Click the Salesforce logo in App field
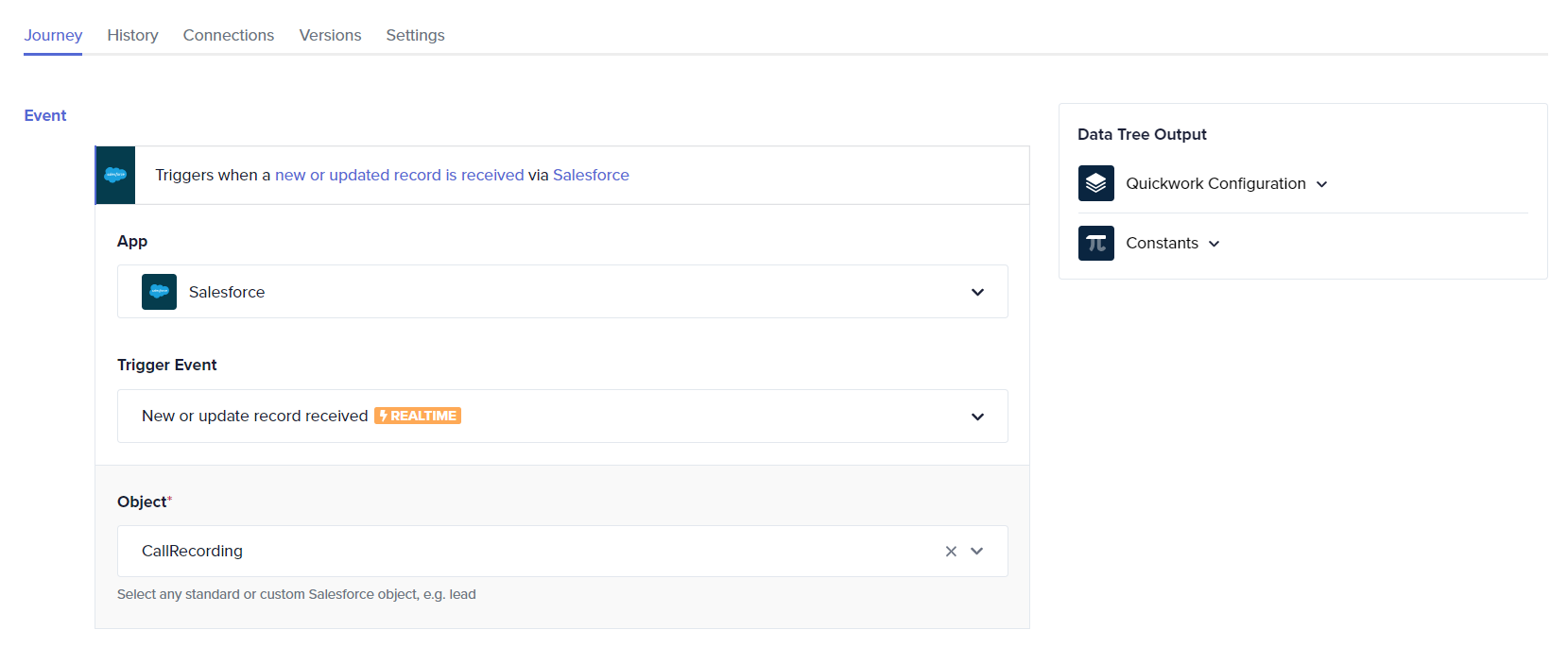Image resolution: width=1568 pixels, height=647 pixels. coord(159,292)
